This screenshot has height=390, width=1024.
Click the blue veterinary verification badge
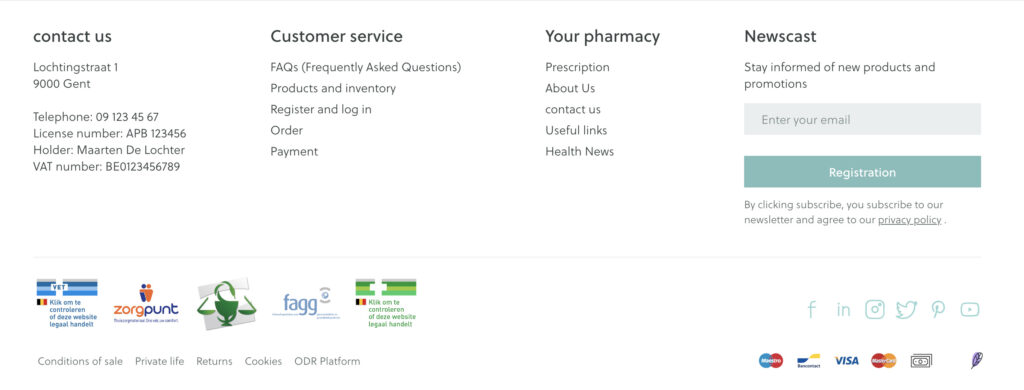pyautogui.click(x=67, y=302)
